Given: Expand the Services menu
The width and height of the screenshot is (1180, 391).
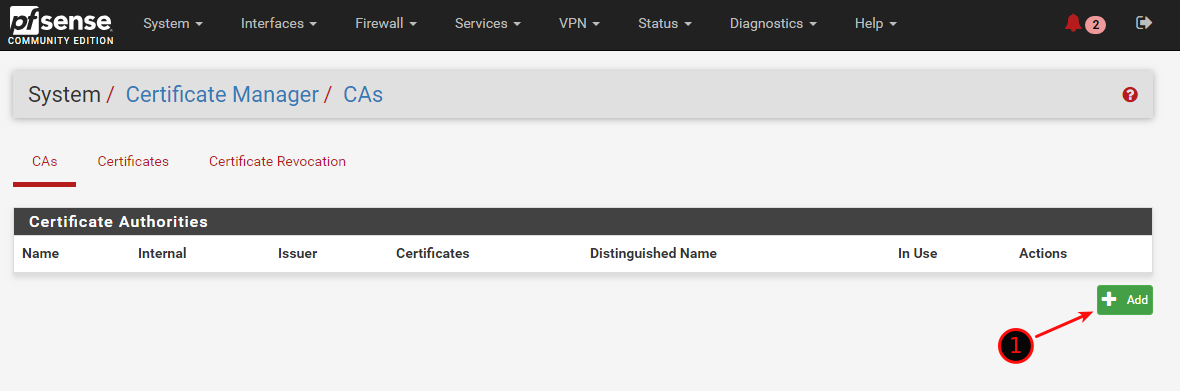Looking at the screenshot, I should click(x=488, y=23).
